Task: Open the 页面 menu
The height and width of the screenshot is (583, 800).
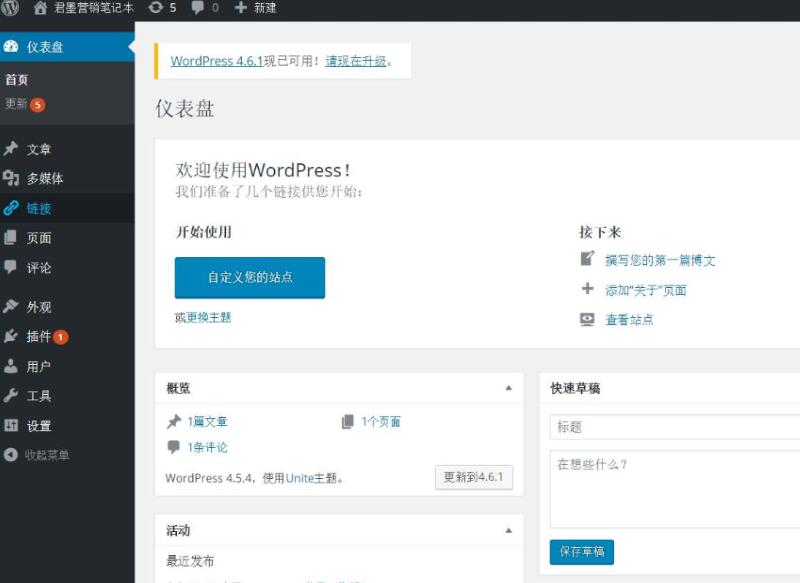Action: coord(39,238)
